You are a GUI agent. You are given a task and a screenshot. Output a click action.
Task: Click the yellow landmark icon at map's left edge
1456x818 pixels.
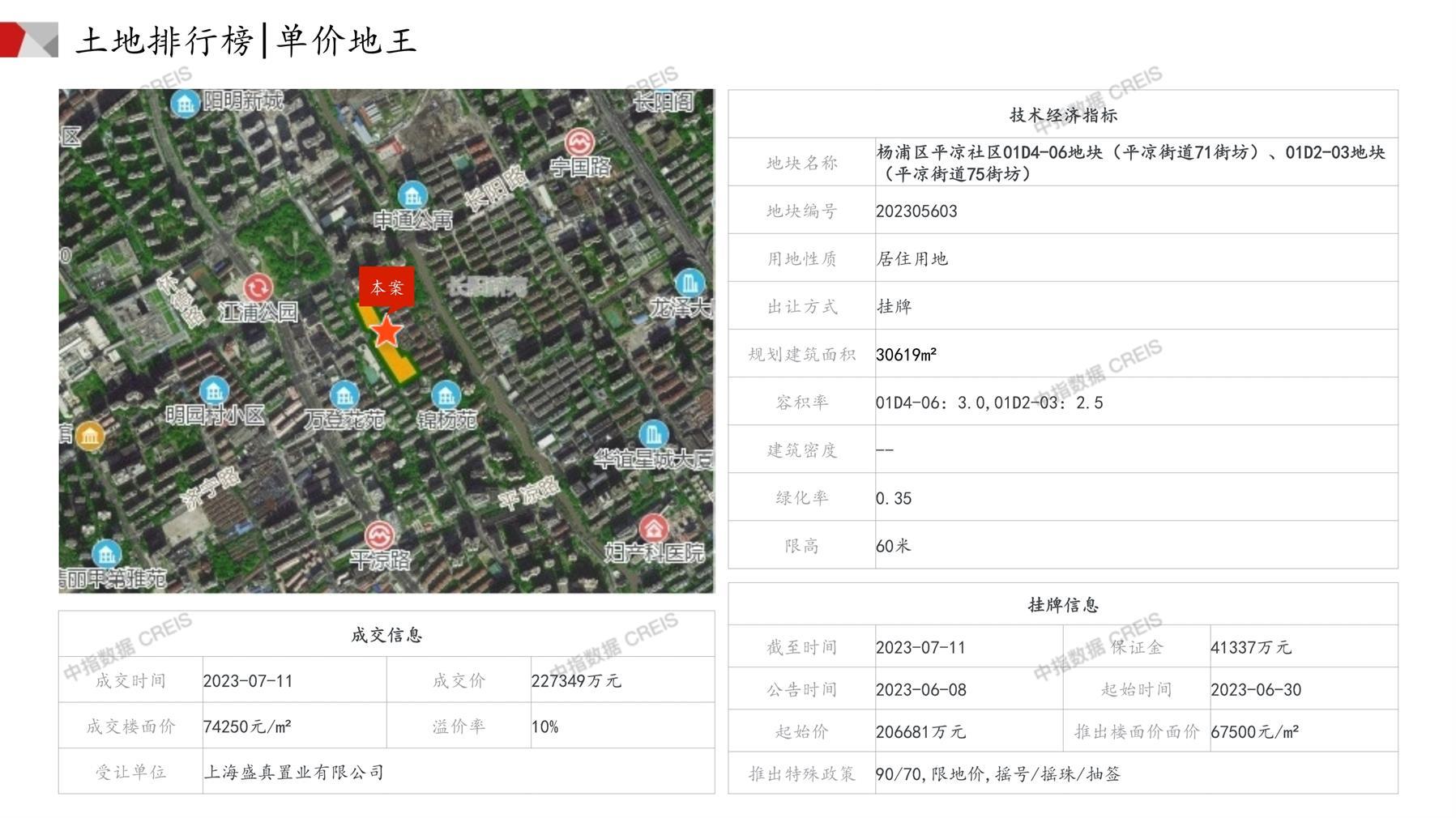(89, 437)
